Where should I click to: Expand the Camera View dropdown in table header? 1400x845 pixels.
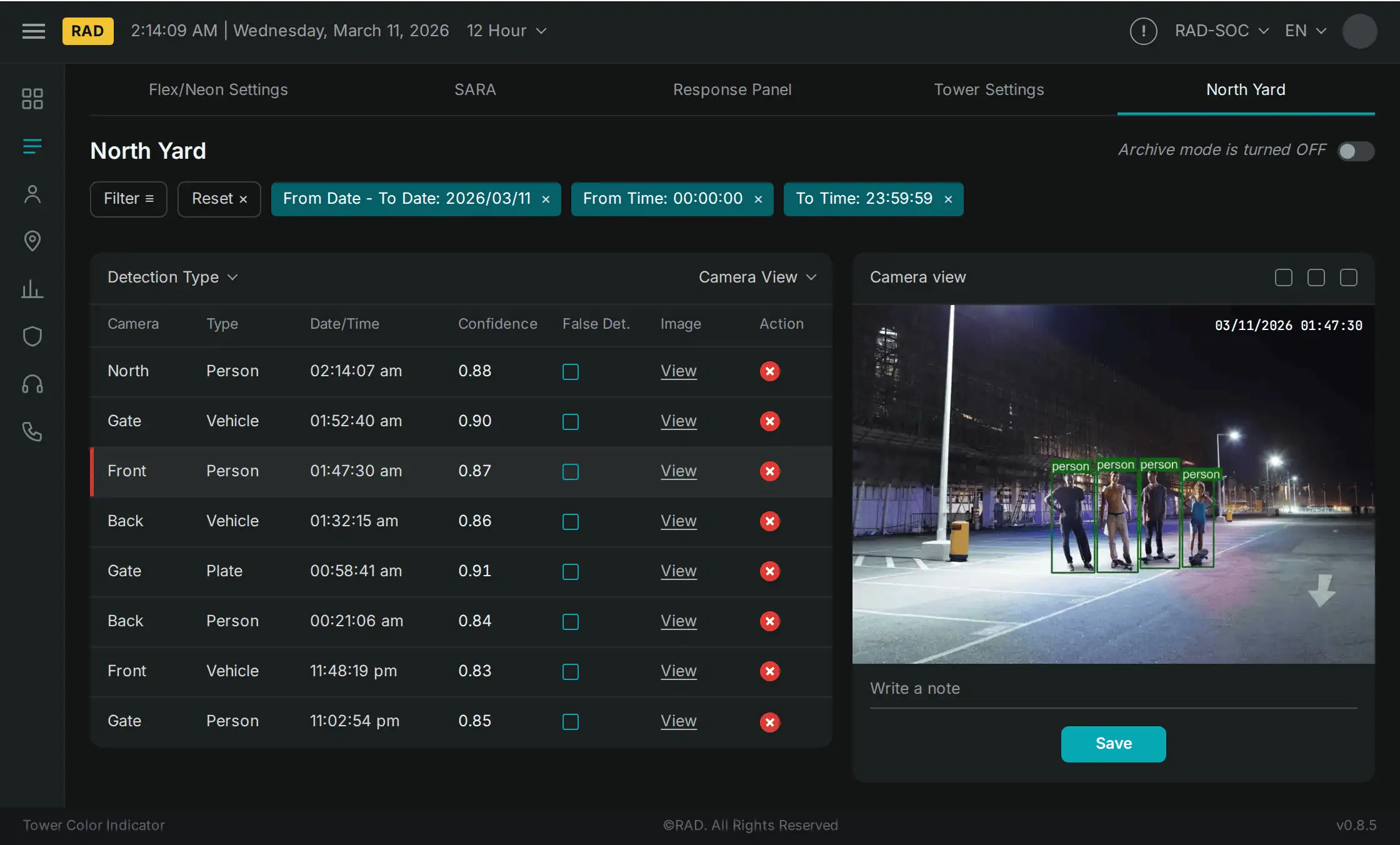(757, 277)
